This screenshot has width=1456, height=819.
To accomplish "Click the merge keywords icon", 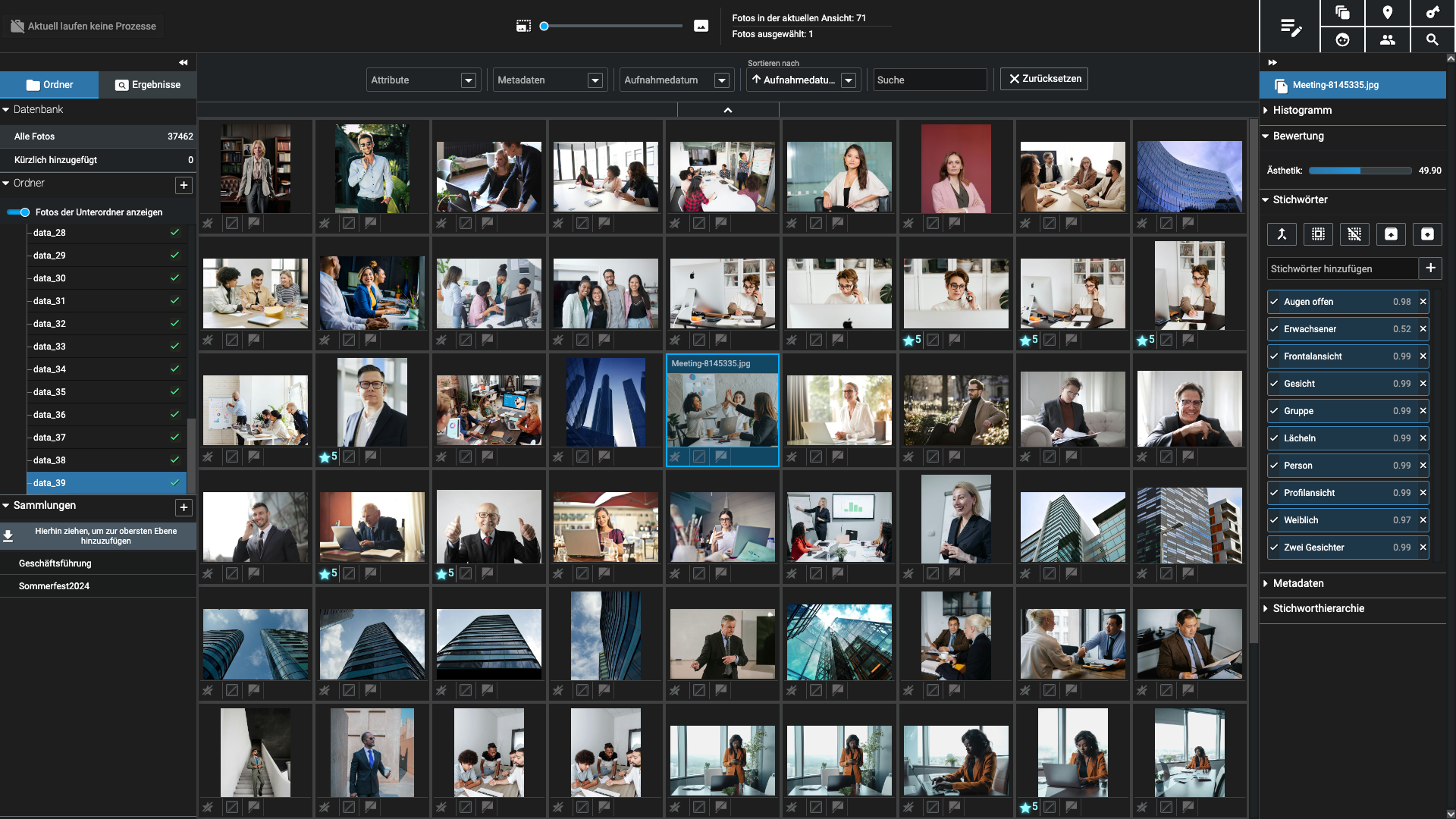I will click(x=1282, y=234).
